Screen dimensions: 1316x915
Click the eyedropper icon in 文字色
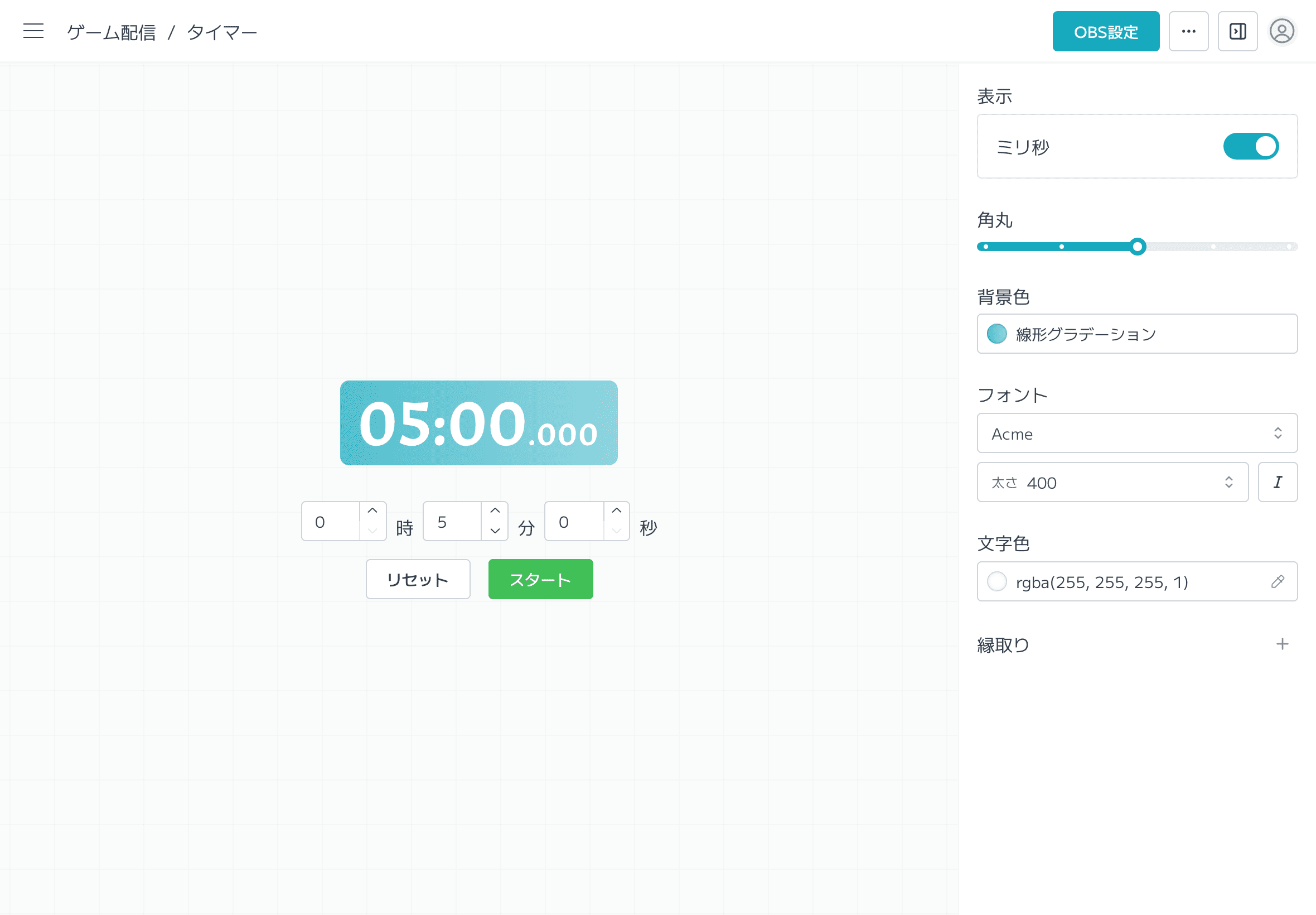(1277, 582)
